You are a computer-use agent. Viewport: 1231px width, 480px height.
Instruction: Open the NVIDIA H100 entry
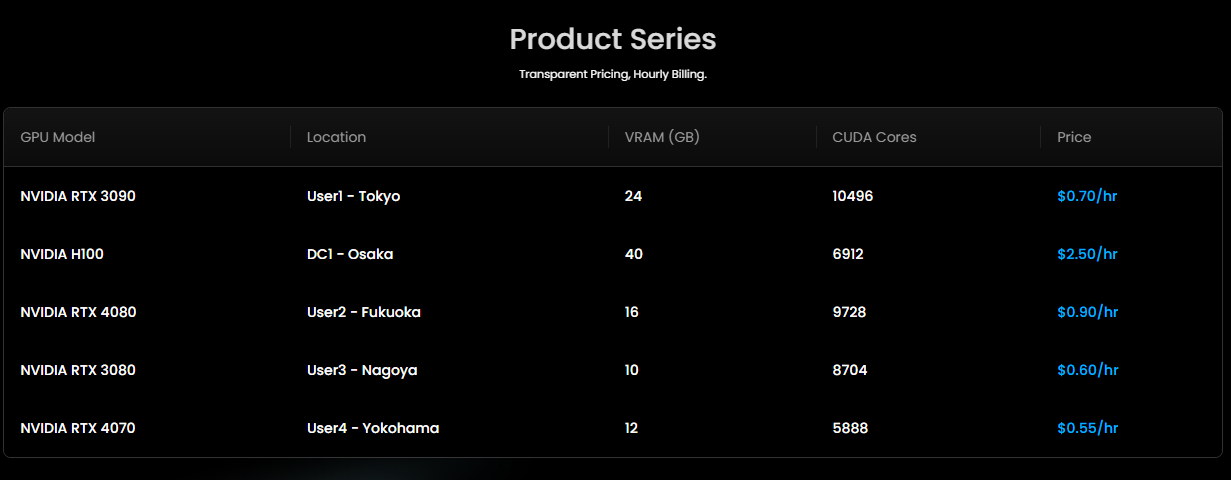62,254
